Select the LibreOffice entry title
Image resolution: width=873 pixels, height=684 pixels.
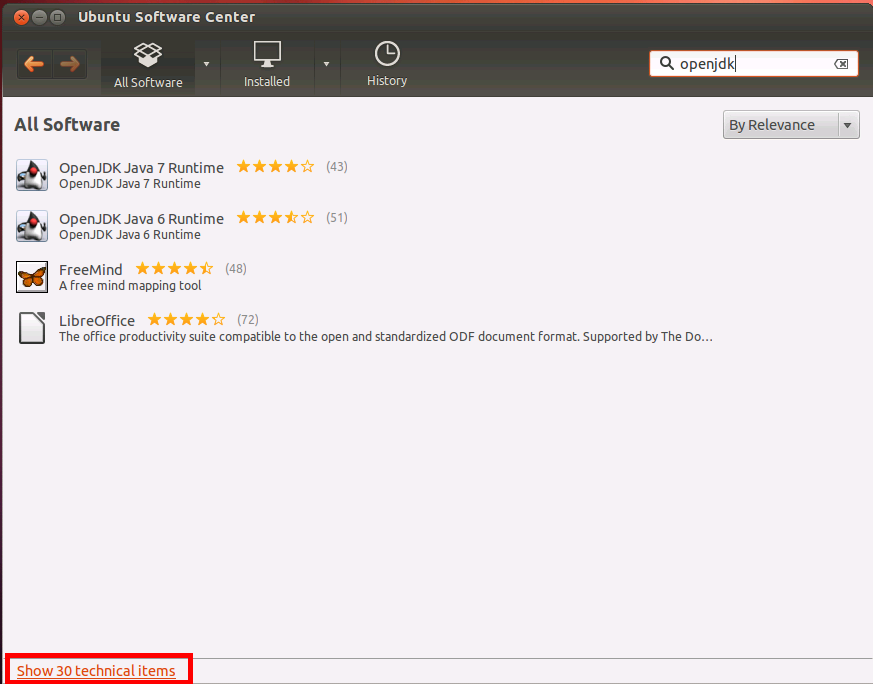point(97,321)
